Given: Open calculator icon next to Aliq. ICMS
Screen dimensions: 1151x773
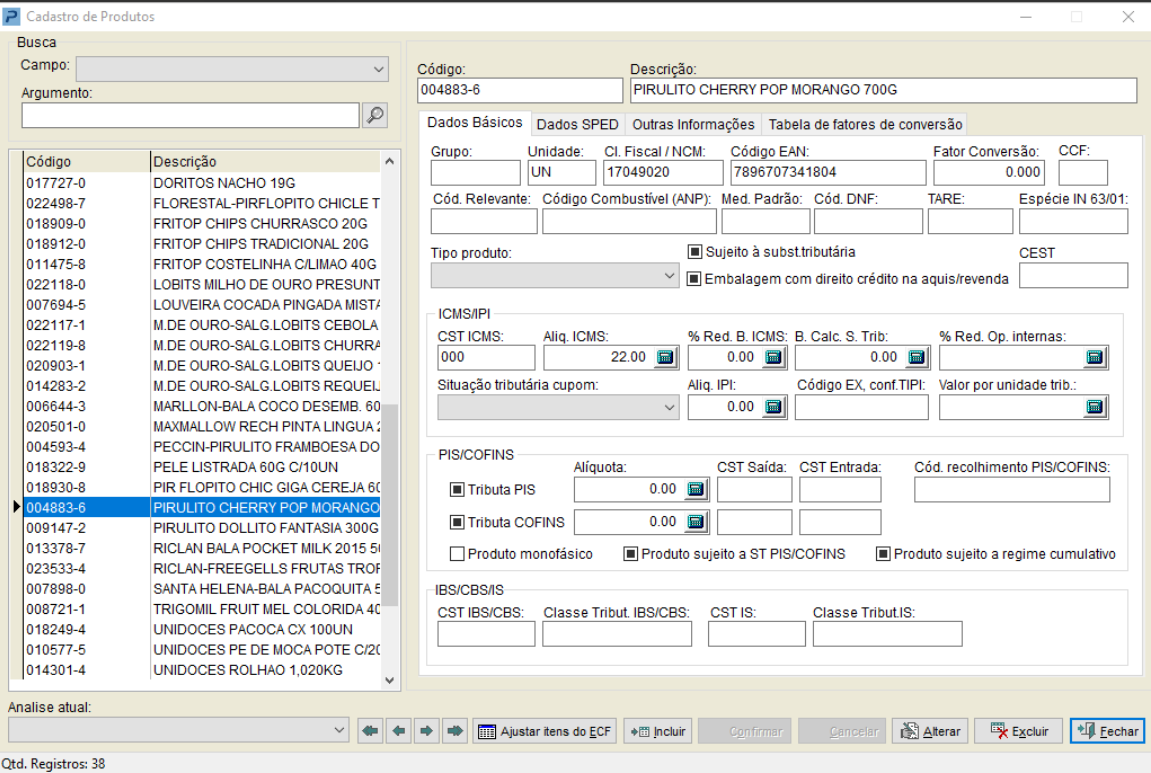Looking at the screenshot, I should (x=665, y=358).
